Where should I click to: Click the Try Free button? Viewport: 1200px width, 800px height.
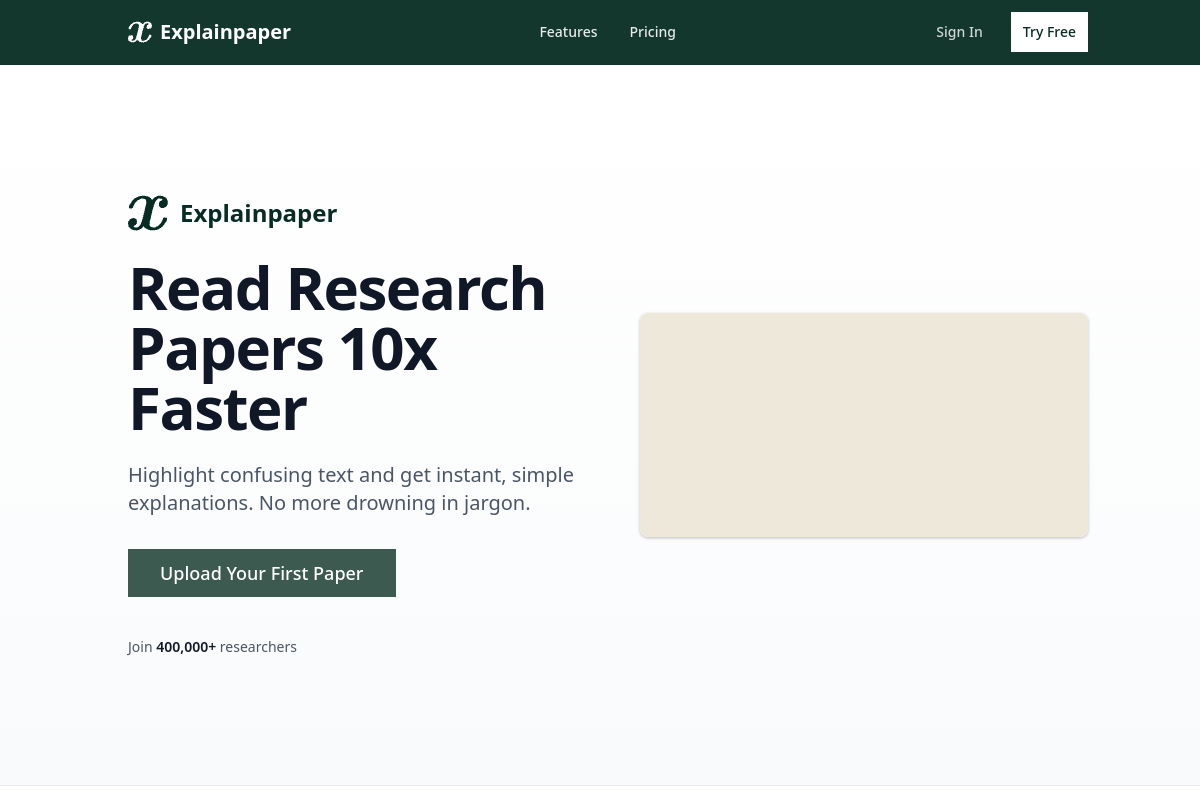(x=1049, y=32)
